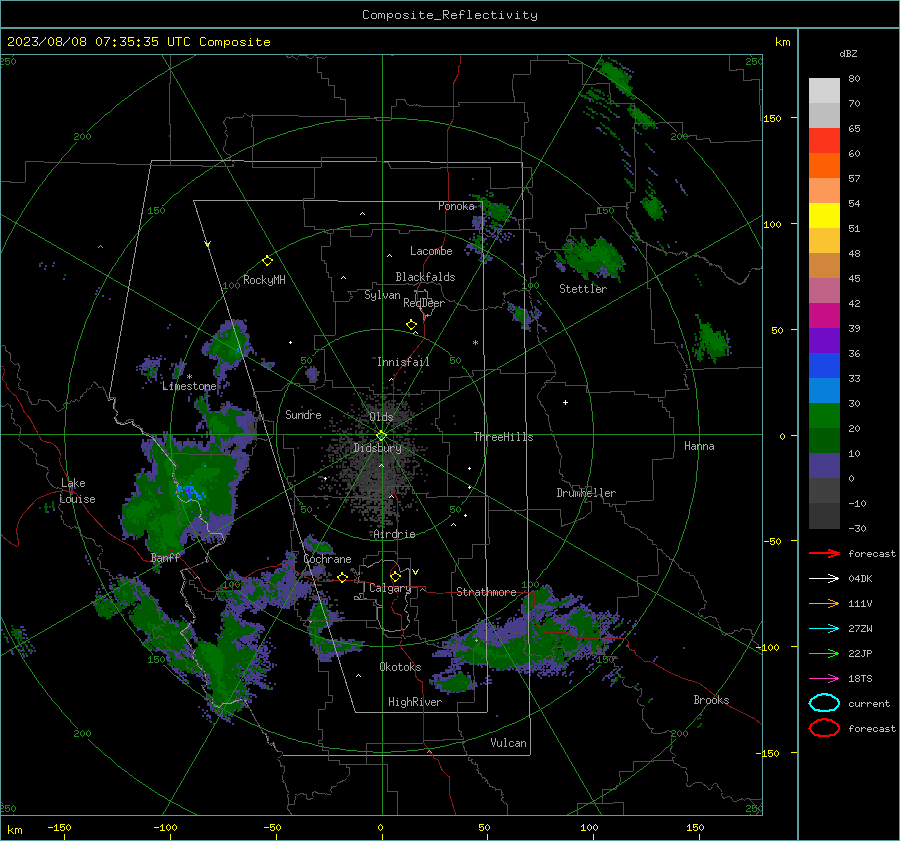
Task: Click the RedDeer city label
Action: coord(424,303)
